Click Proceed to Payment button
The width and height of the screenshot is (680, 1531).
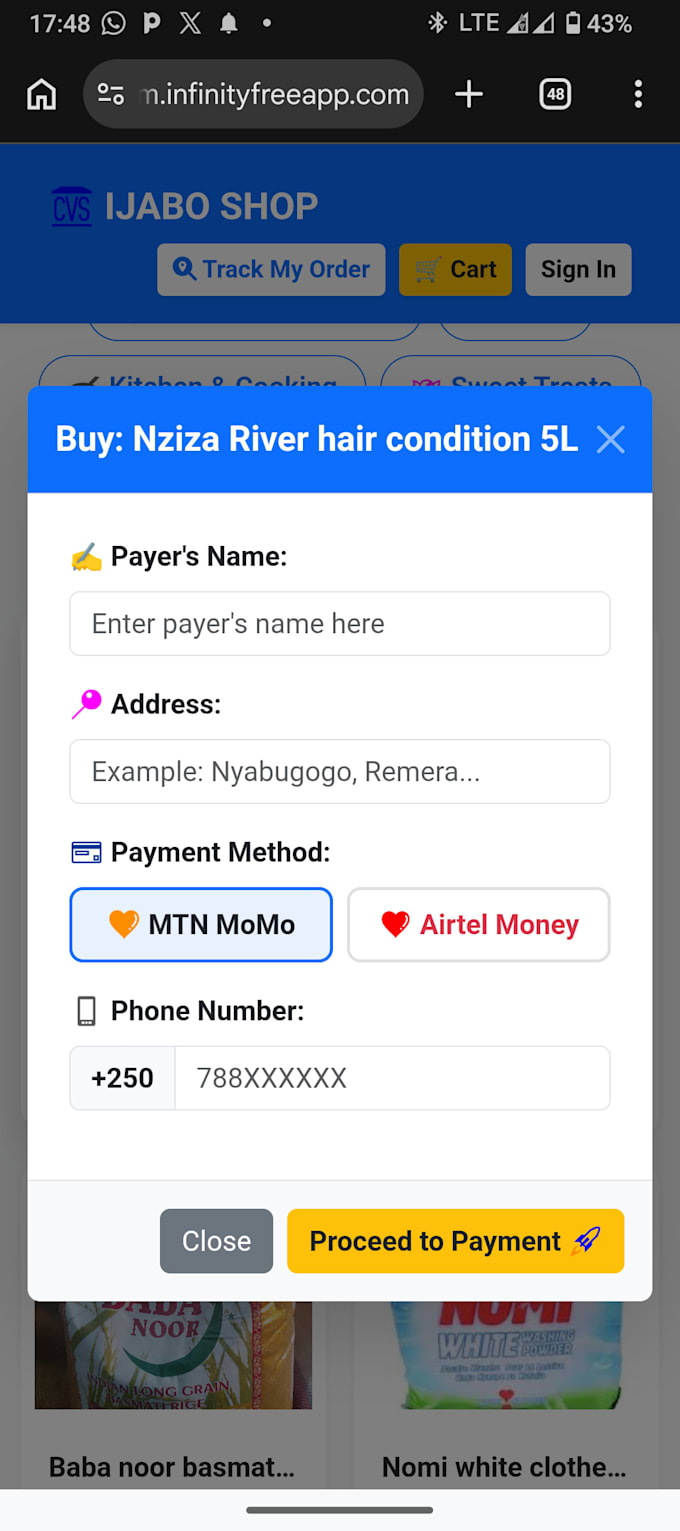(456, 1241)
